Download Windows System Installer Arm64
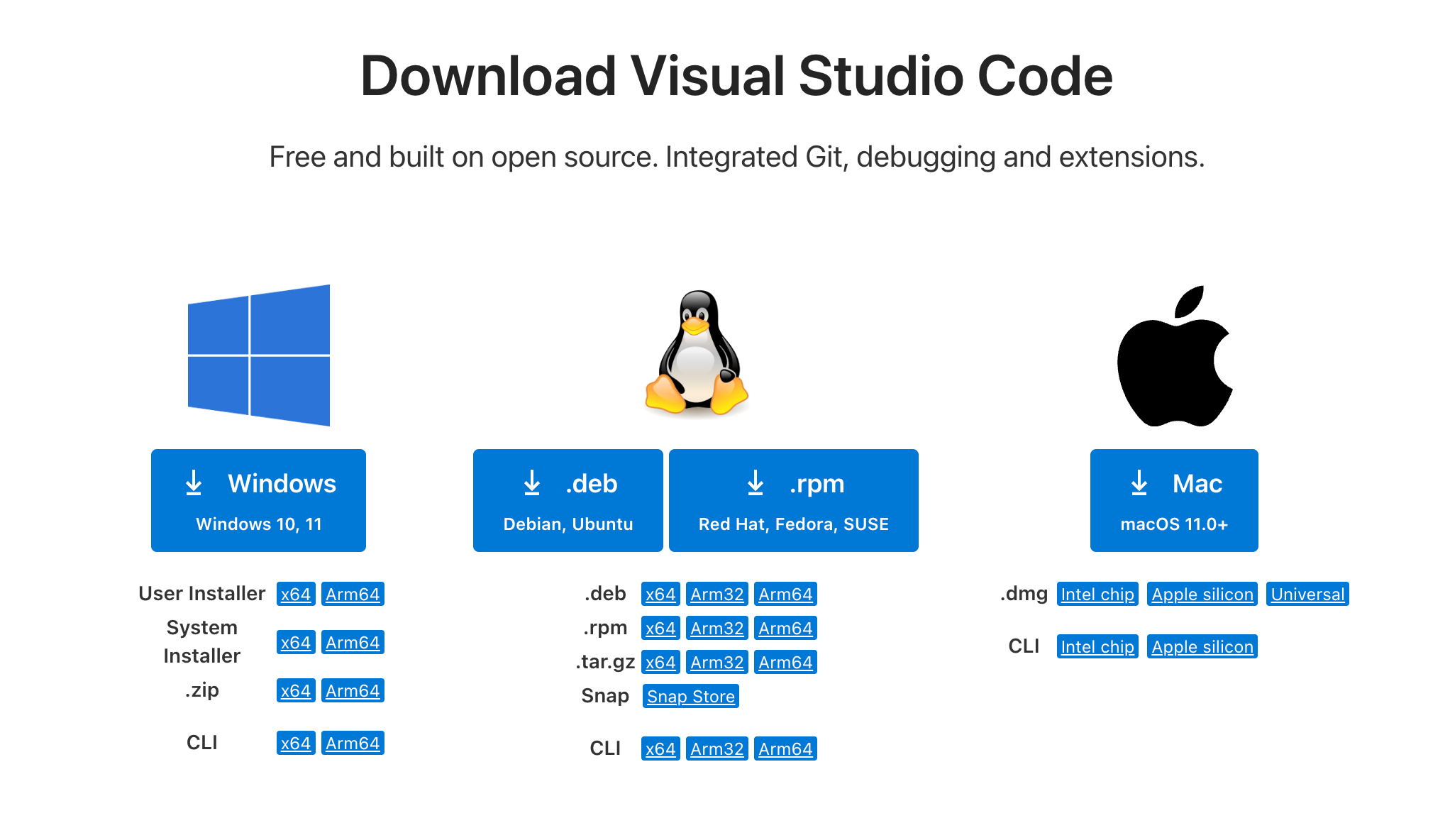1450x840 pixels. [x=353, y=642]
